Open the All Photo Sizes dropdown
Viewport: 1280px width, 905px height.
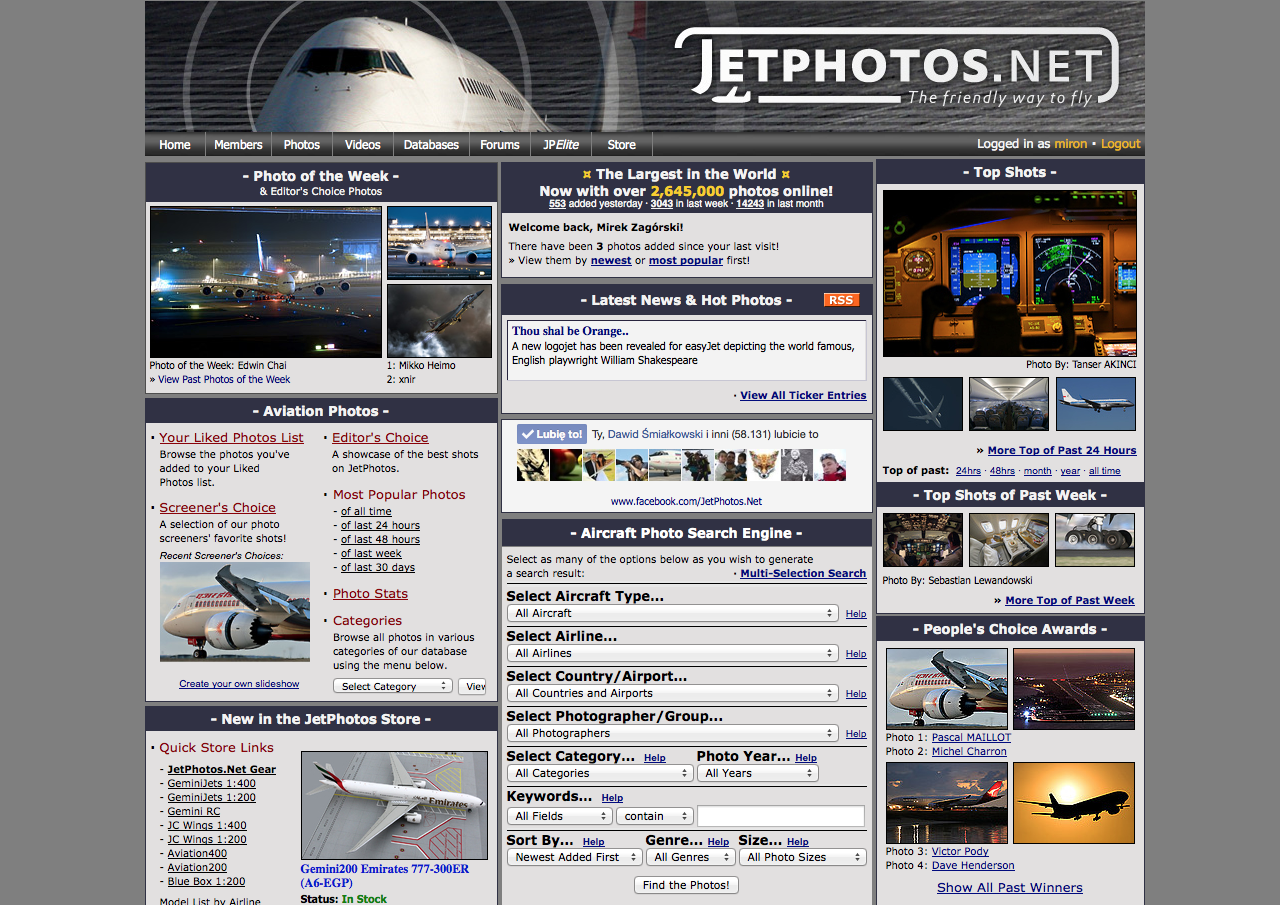[x=802, y=857]
